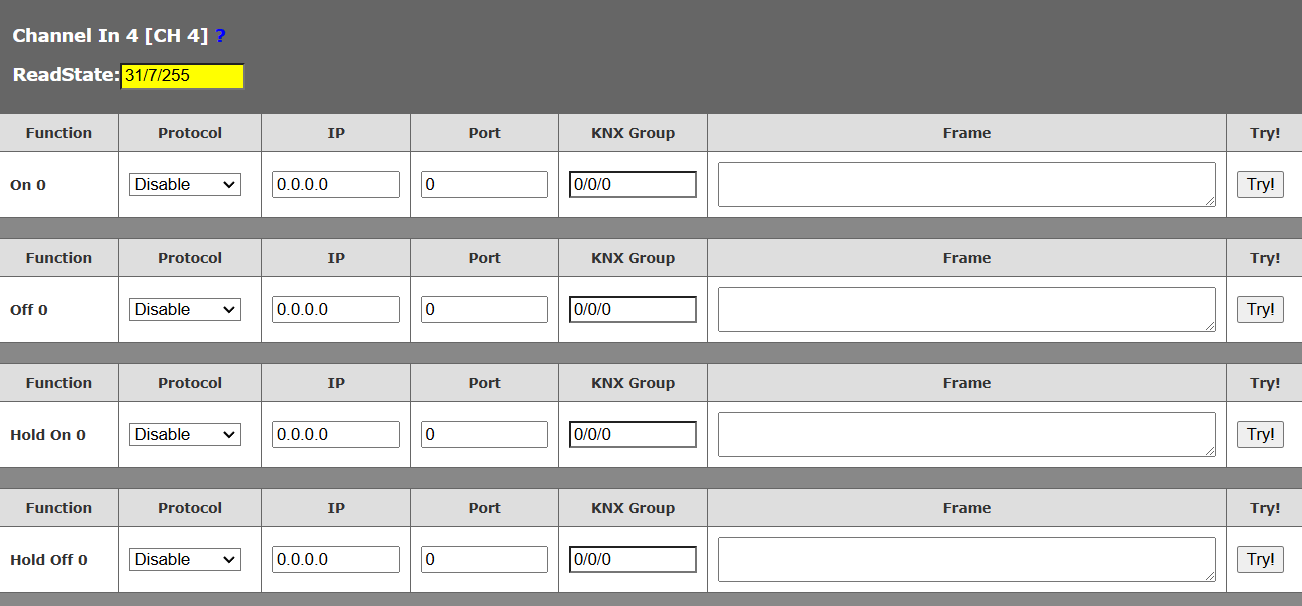
Task: Expand the Off 0 Protocol dropdown
Action: (185, 309)
